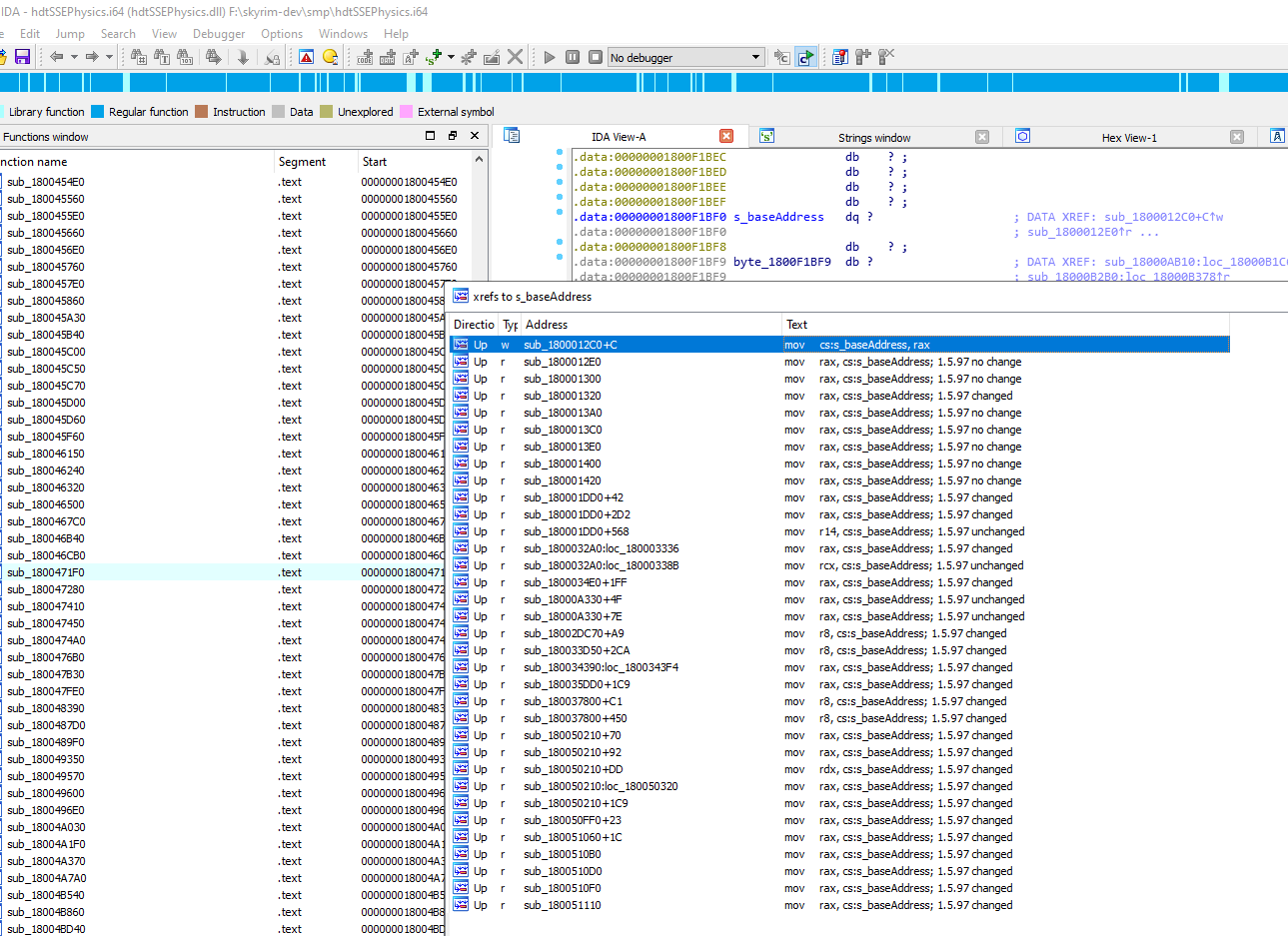
Task: Sort functions by the Start column
Action: [x=415, y=161]
